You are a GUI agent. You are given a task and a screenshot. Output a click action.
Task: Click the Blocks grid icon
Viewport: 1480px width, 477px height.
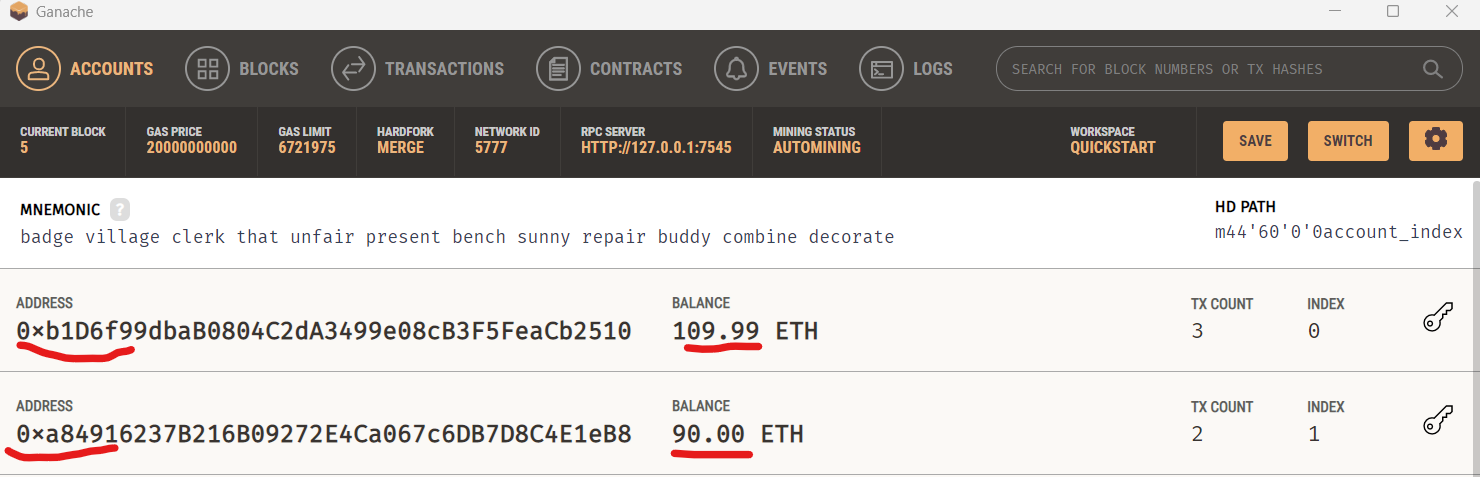click(x=208, y=69)
